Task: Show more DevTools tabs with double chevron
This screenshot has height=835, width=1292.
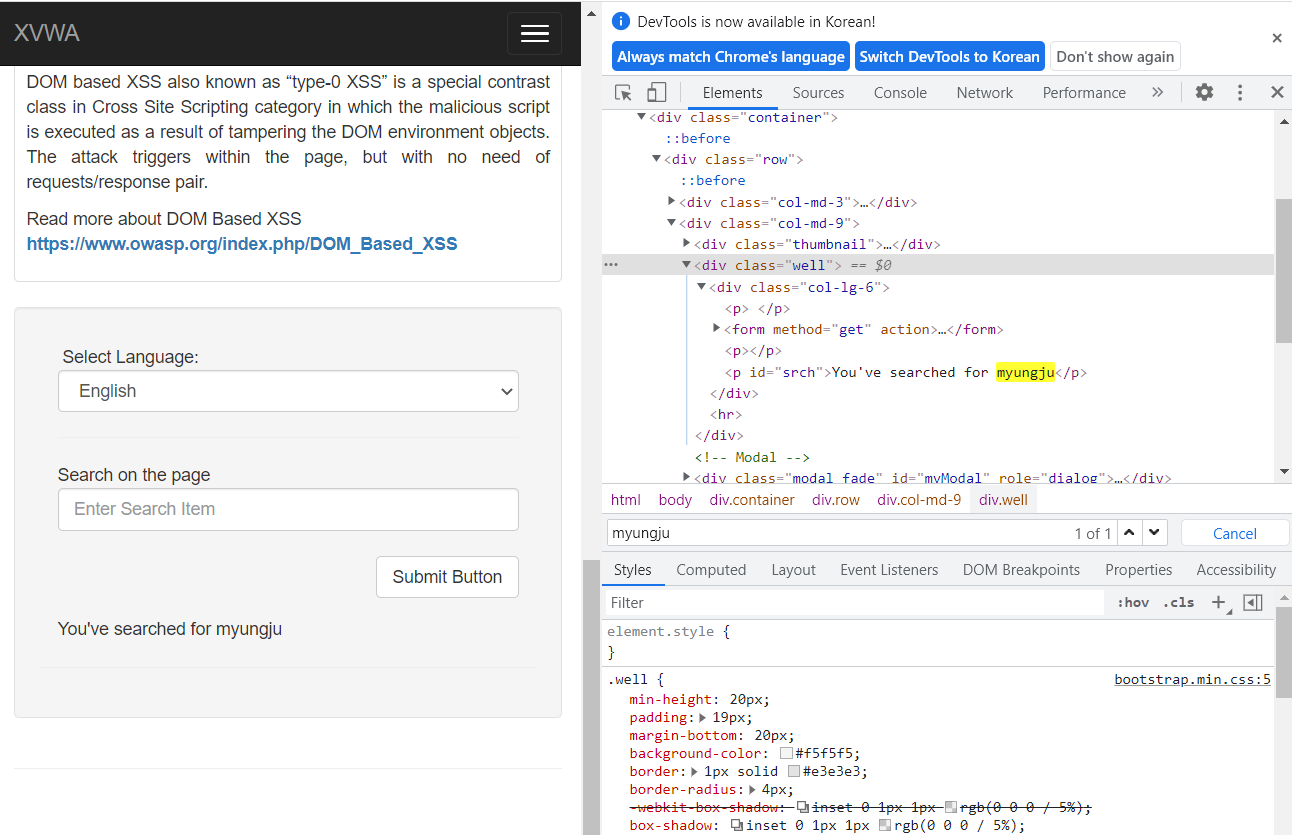Action: pyautogui.click(x=1157, y=92)
